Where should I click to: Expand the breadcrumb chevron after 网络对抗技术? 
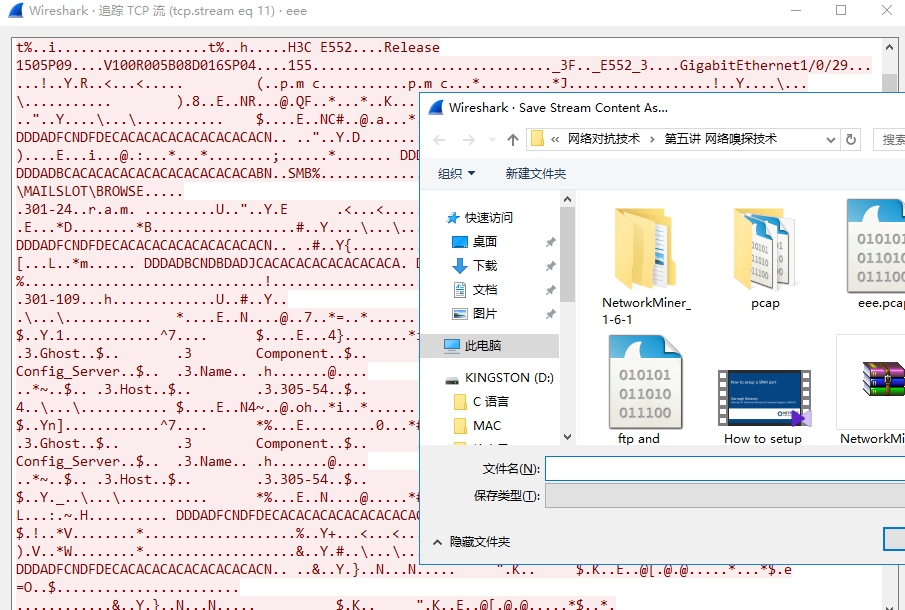[652, 139]
